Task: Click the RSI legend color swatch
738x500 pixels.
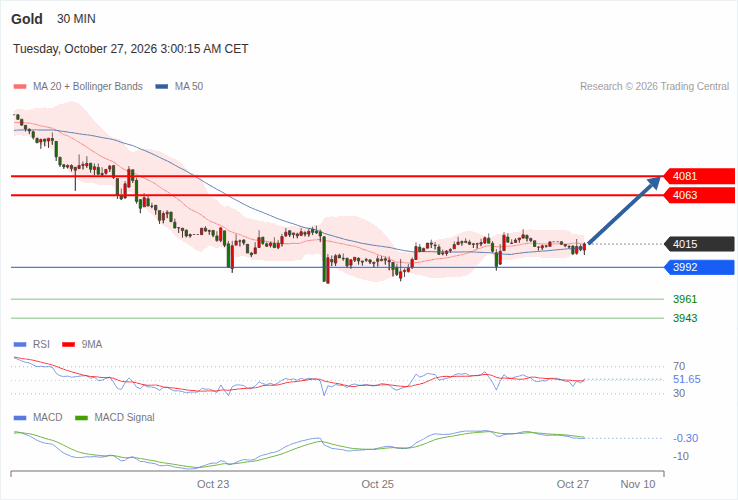Action: pyautogui.click(x=20, y=345)
